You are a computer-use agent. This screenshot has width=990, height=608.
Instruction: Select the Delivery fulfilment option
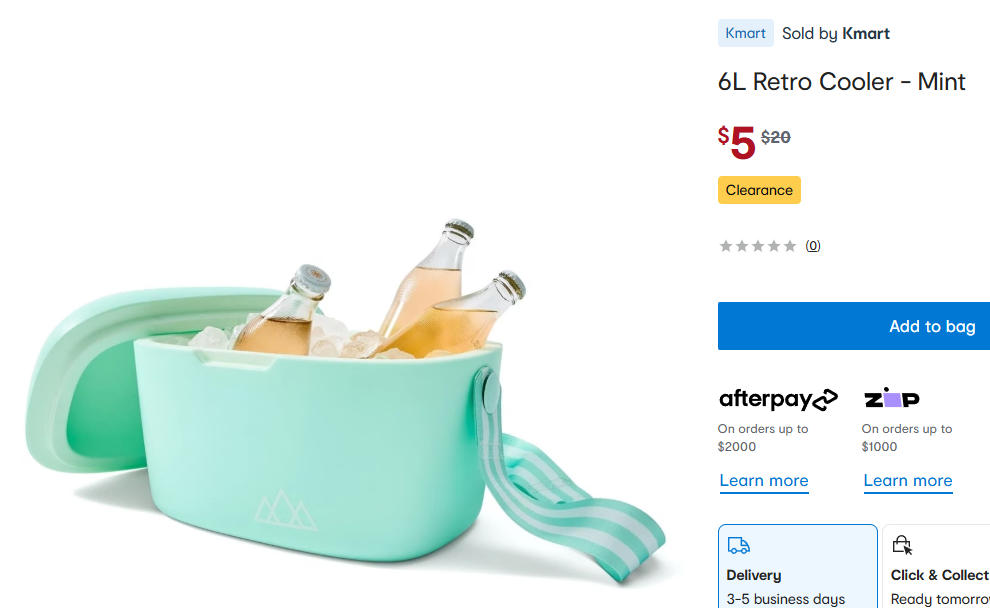coord(797,567)
